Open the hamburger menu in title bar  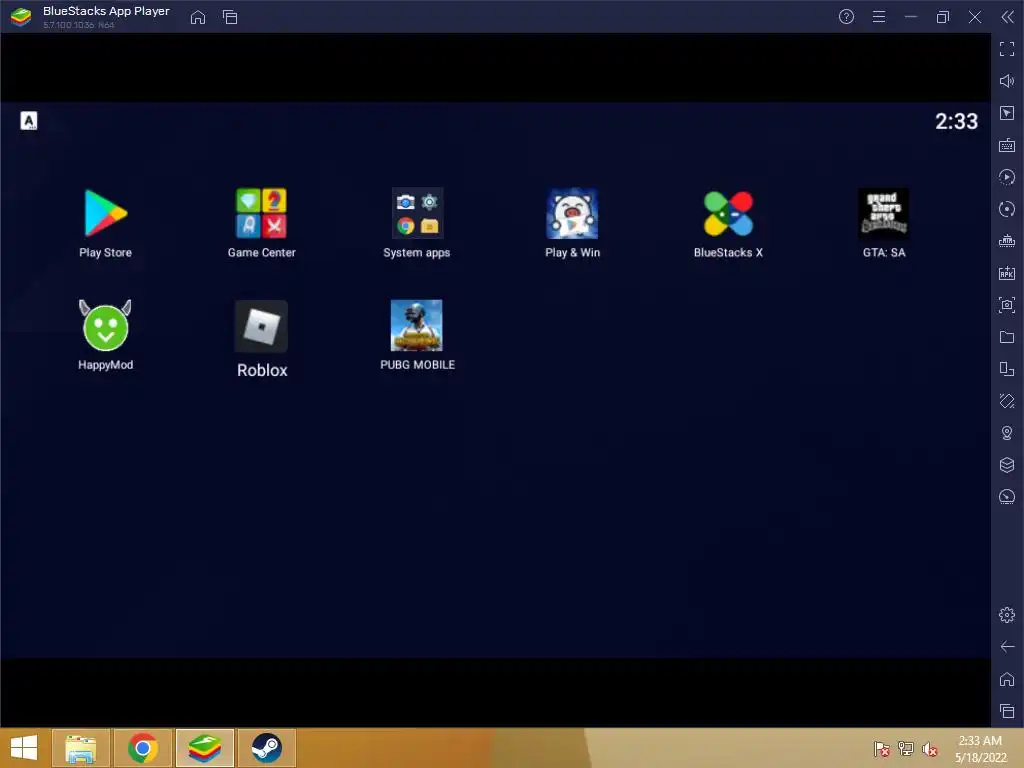point(879,17)
